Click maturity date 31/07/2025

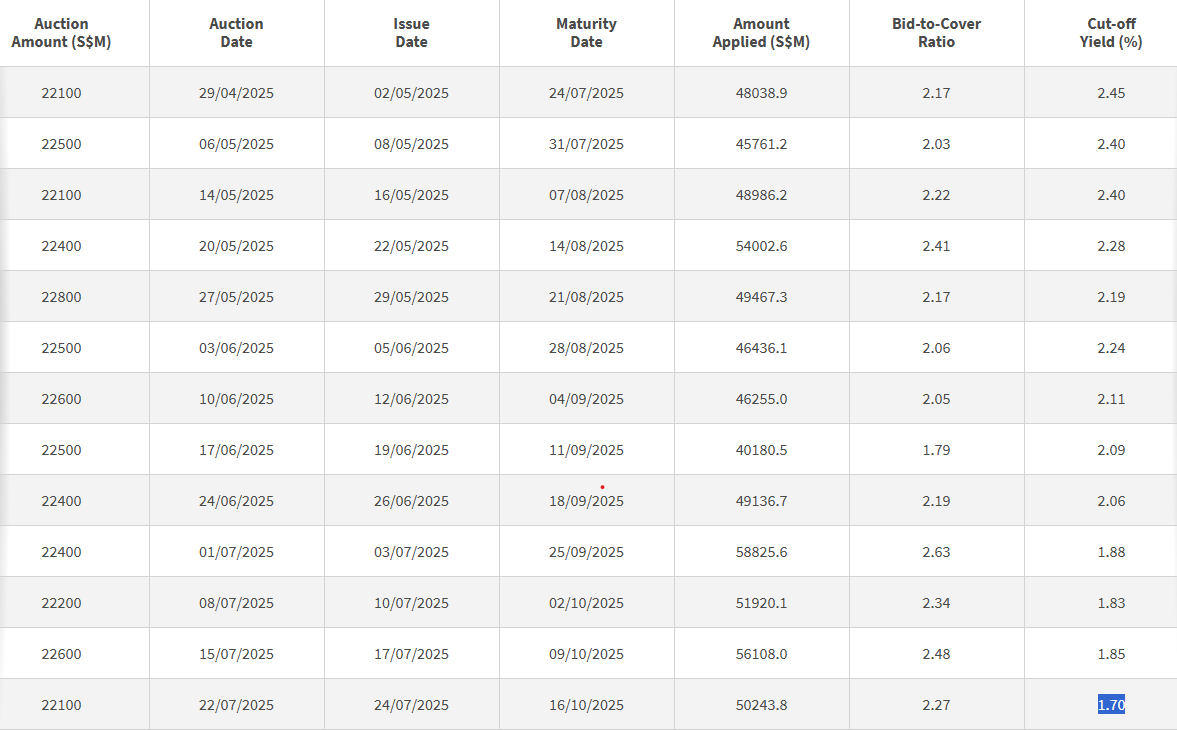coord(586,144)
